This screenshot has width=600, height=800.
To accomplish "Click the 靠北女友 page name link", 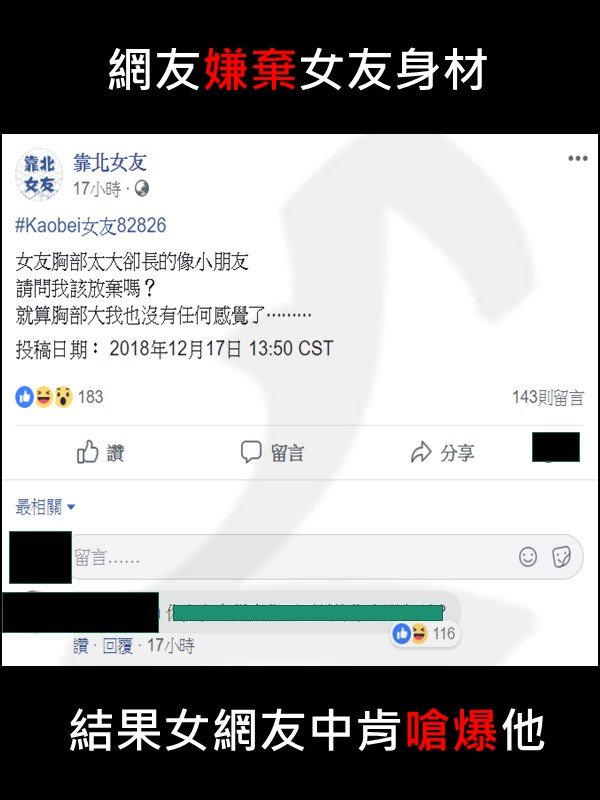I will click(x=110, y=163).
